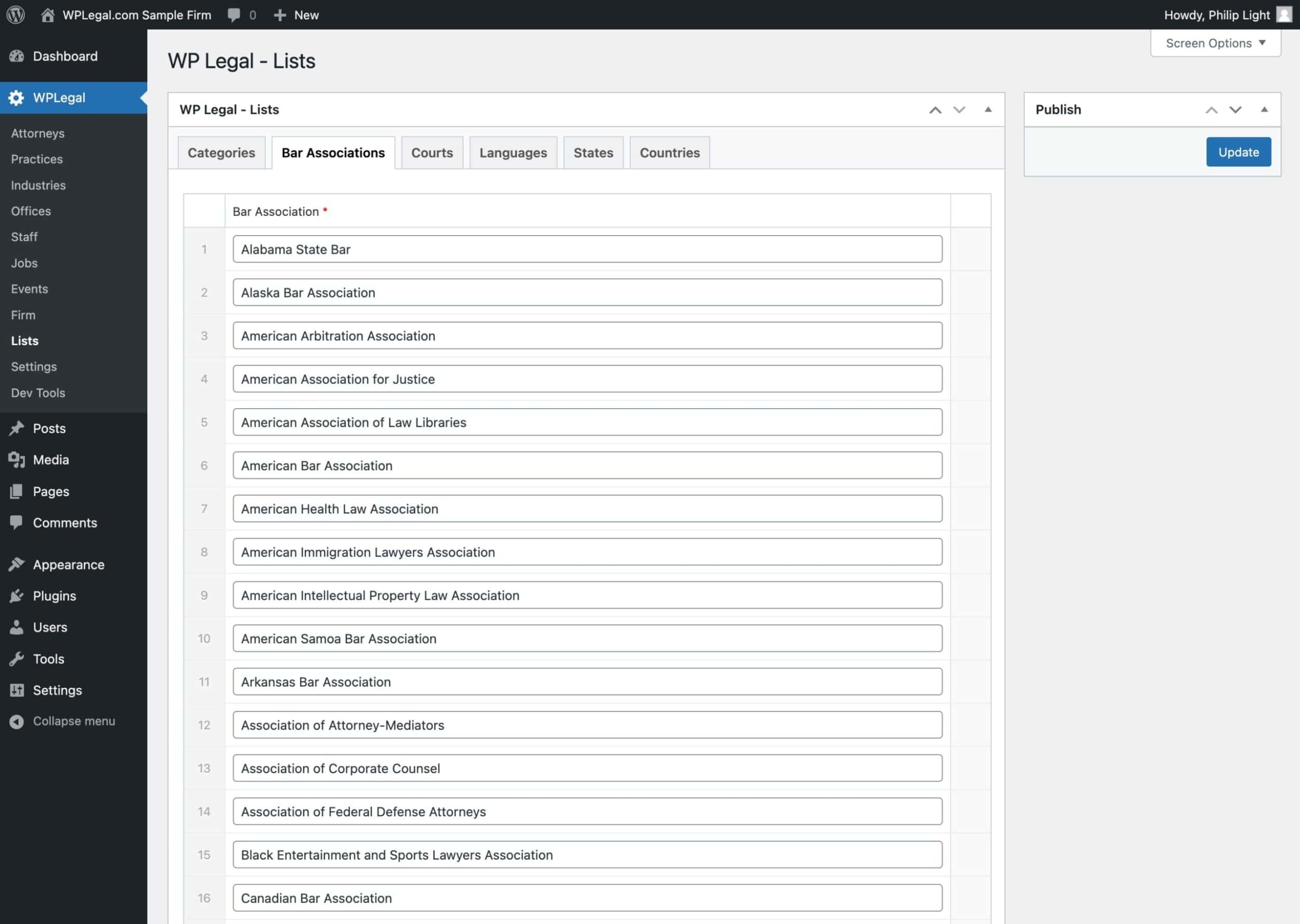Viewport: 1300px width, 924px height.
Task: Open the Screen Options dropdown
Action: click(1215, 43)
